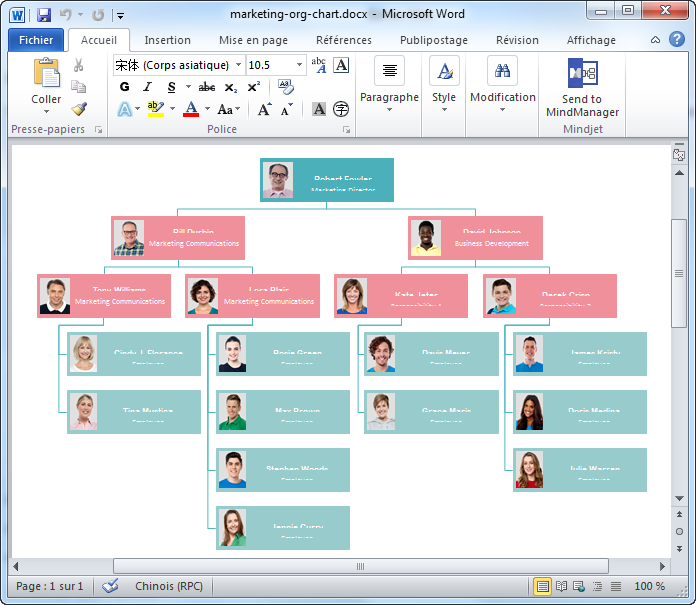The width and height of the screenshot is (696, 605).
Task: Select Print Layout view icon
Action: (x=542, y=586)
